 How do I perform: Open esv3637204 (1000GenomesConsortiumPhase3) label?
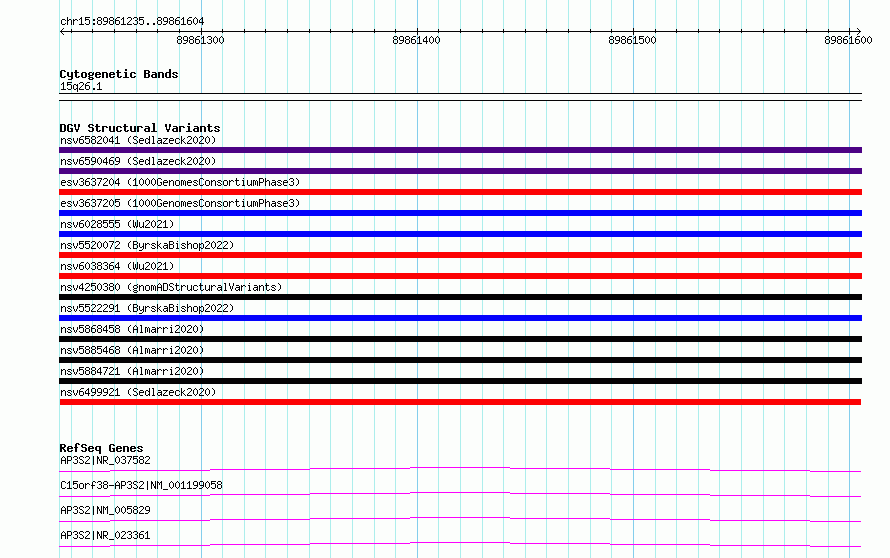[x=180, y=182]
